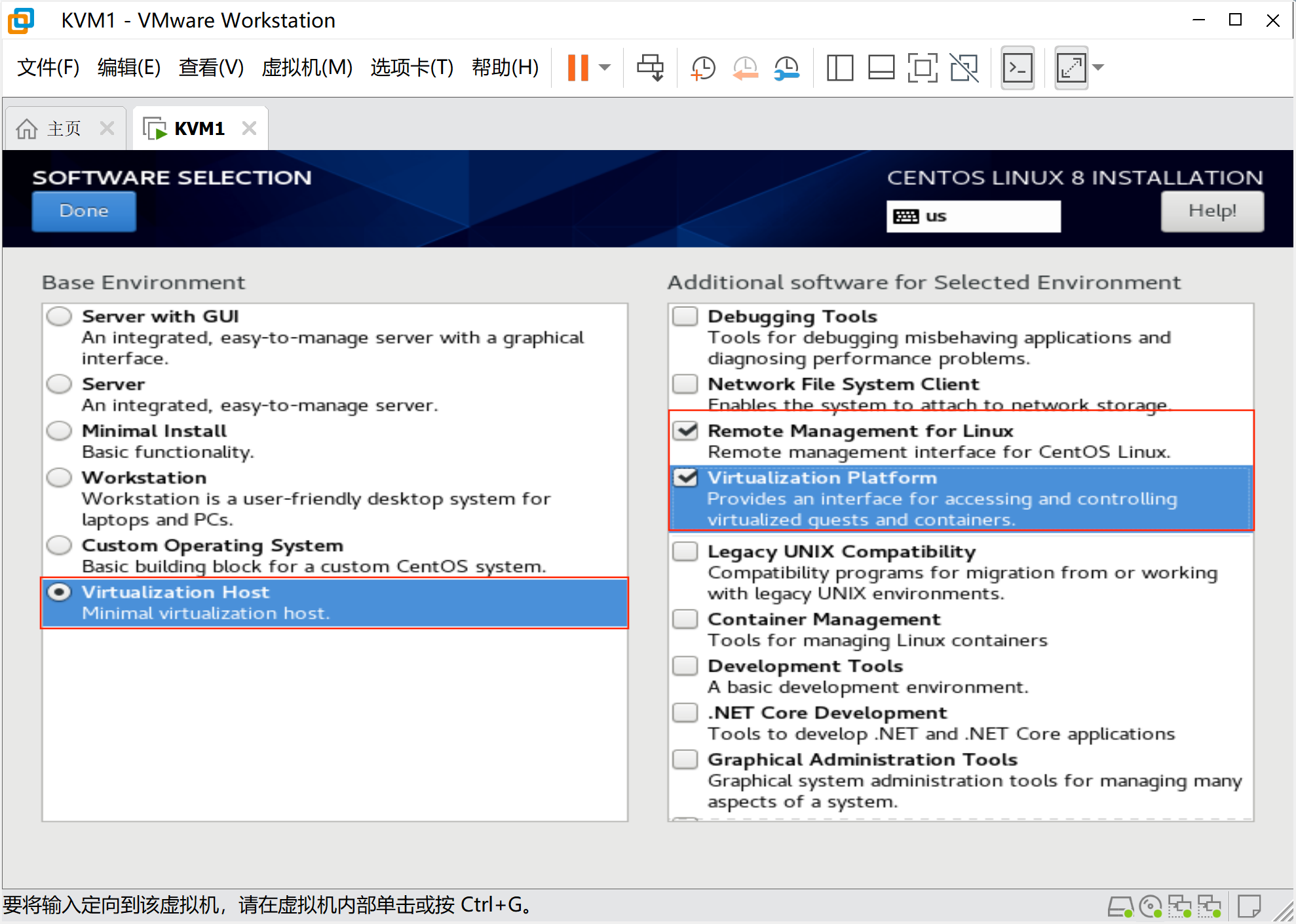Click Send Ctrl+Alt+Del toolbar icon

(x=651, y=67)
